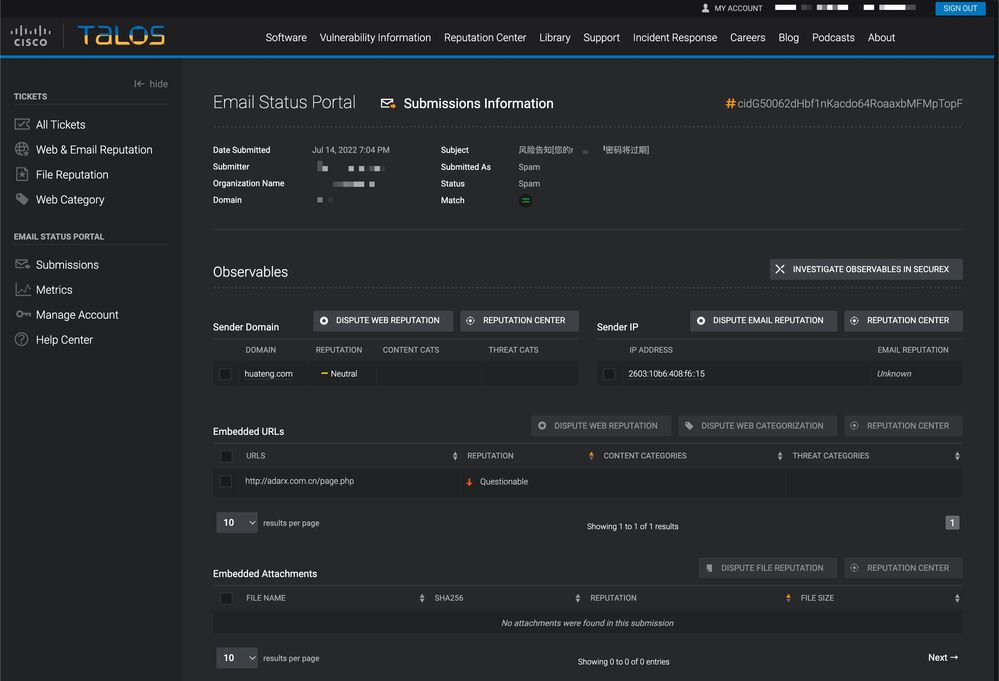This screenshot has height=681, width=999.
Task: Click the Web Category tag icon
Action: pos(22,200)
